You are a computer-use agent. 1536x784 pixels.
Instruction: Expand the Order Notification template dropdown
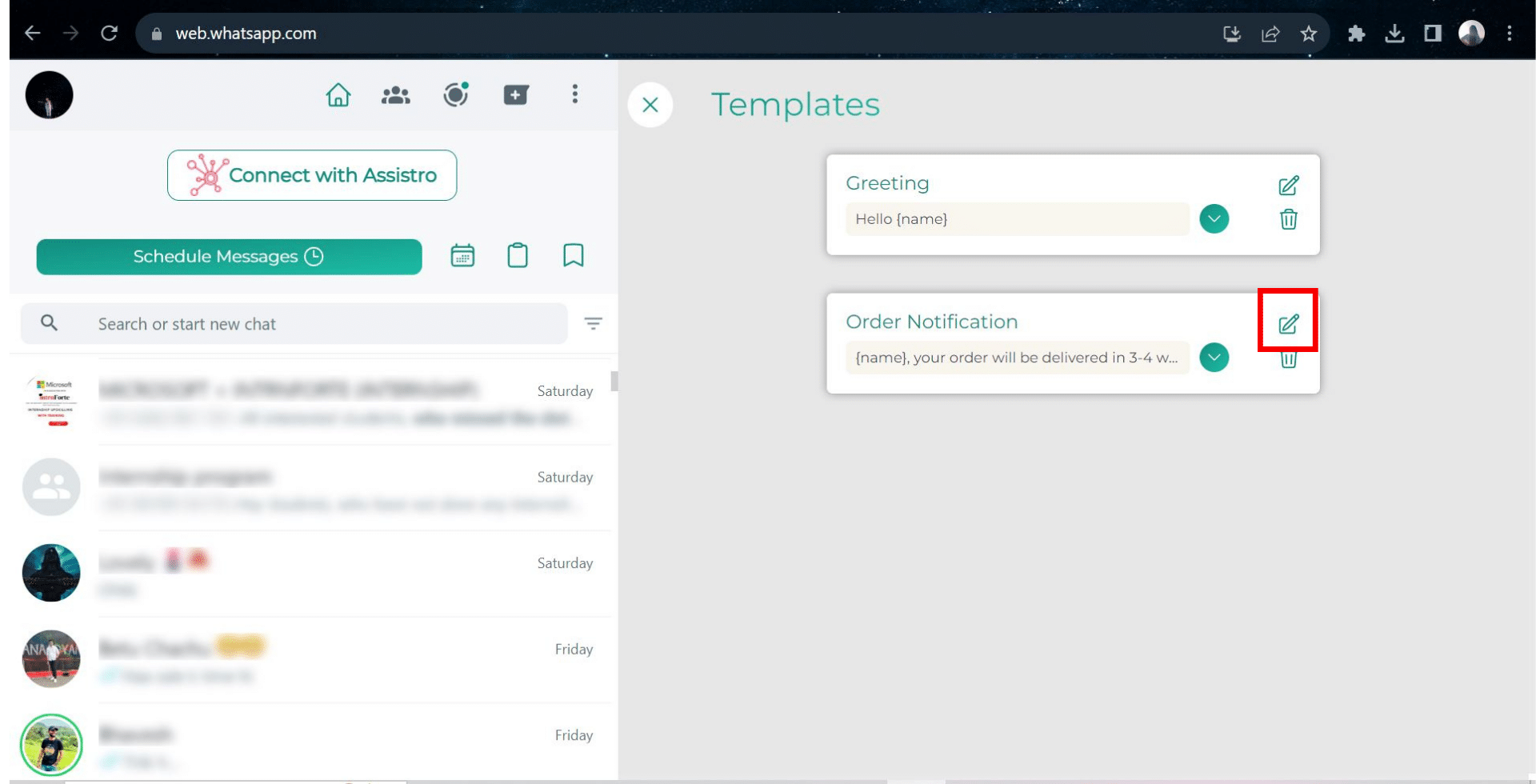(x=1214, y=358)
